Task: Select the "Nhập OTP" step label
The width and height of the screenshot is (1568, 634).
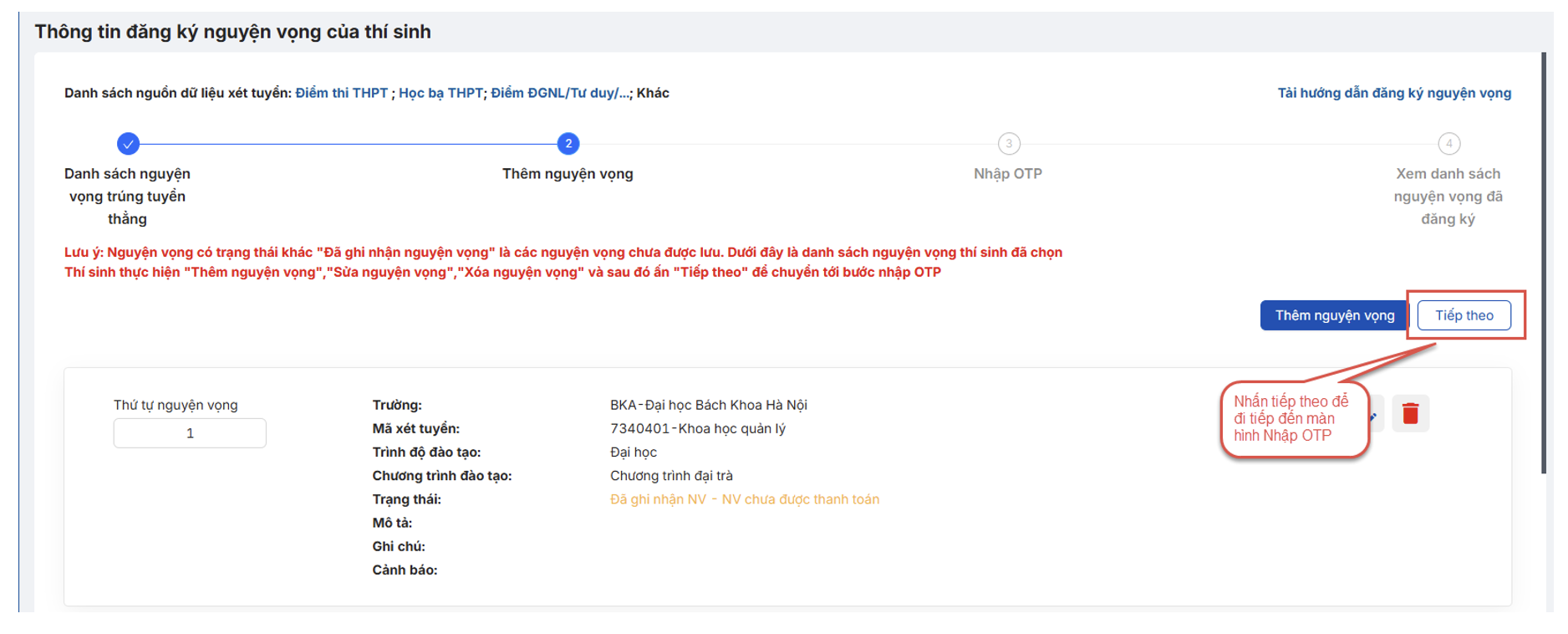Action: click(x=1007, y=174)
